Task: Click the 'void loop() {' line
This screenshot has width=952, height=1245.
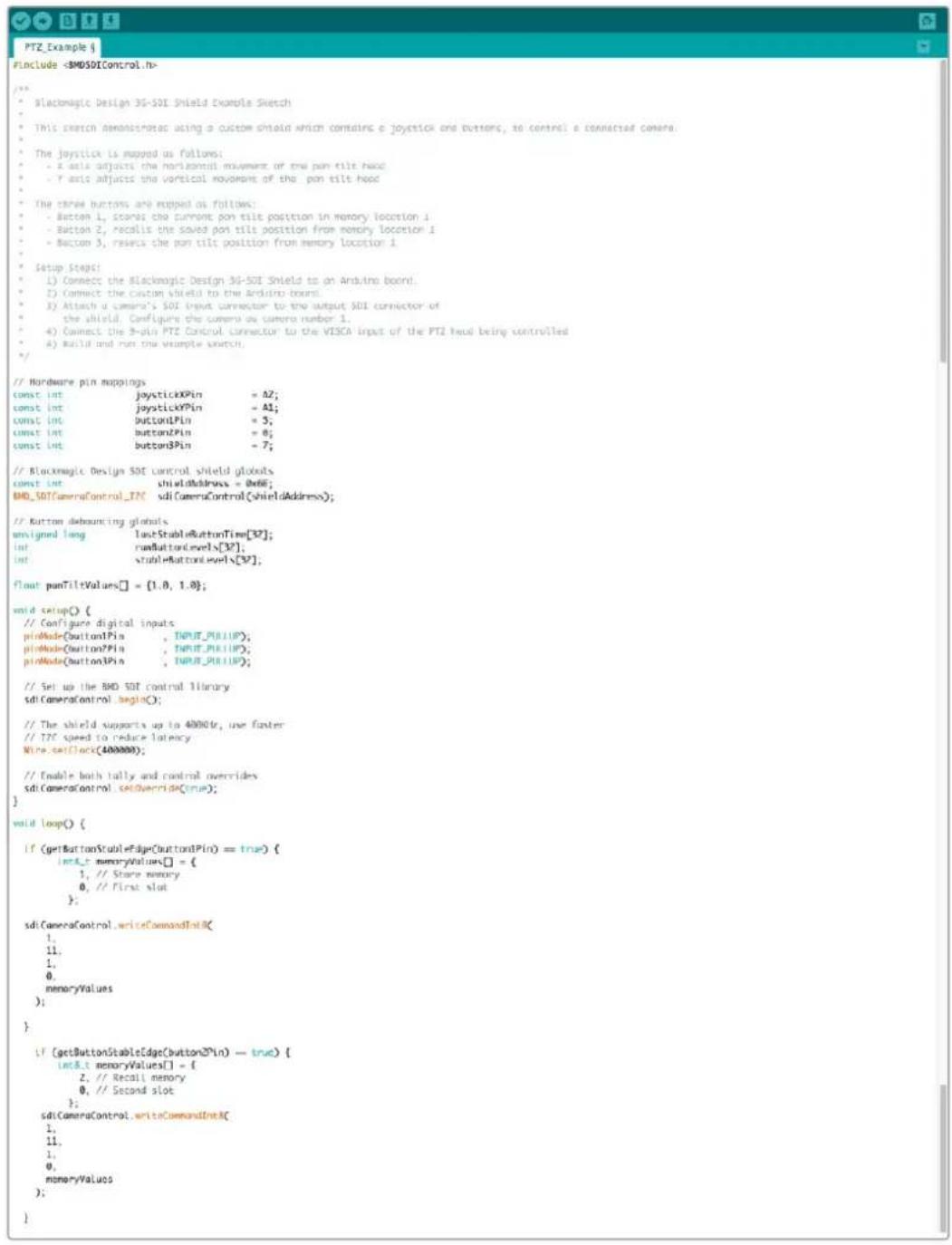Action: coord(49,824)
